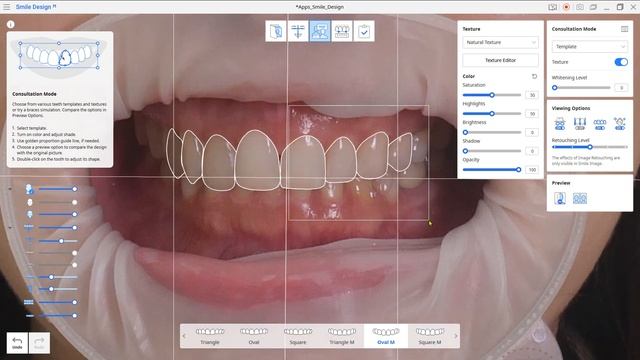Toggle the first Viewing Options icon
This screenshot has width=640, height=360.
[560, 123]
